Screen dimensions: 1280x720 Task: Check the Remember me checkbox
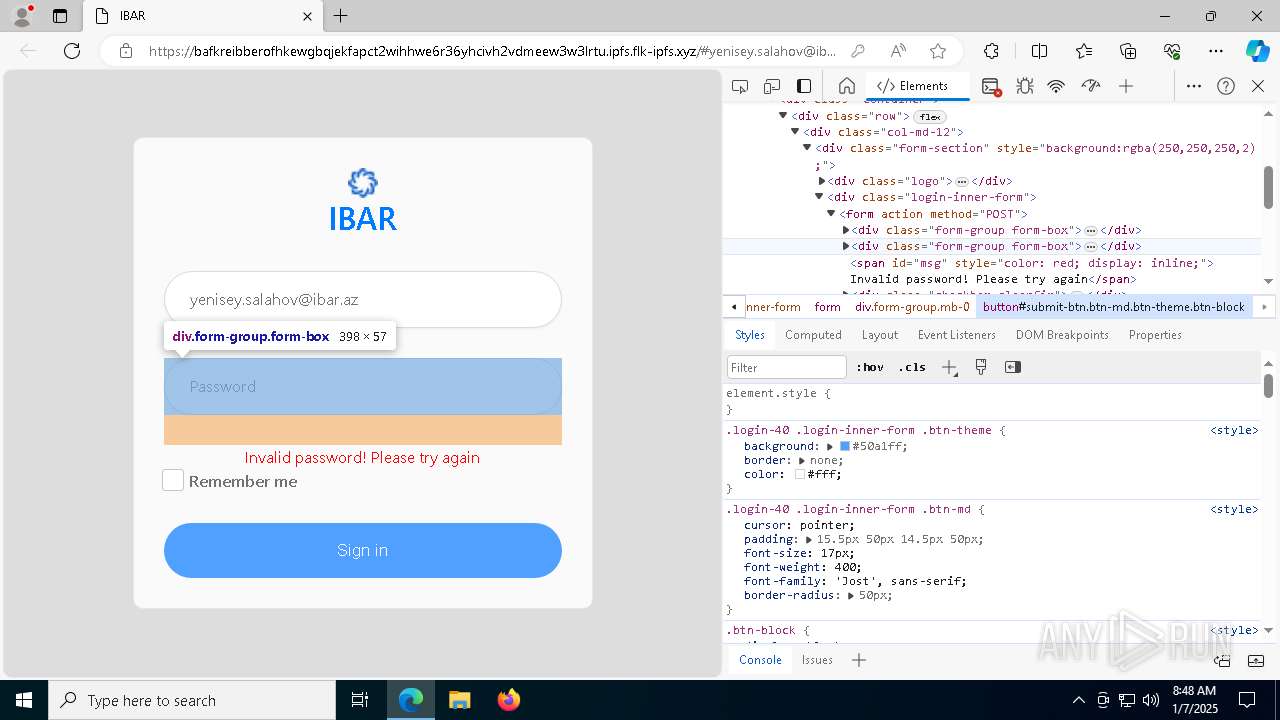click(x=173, y=481)
